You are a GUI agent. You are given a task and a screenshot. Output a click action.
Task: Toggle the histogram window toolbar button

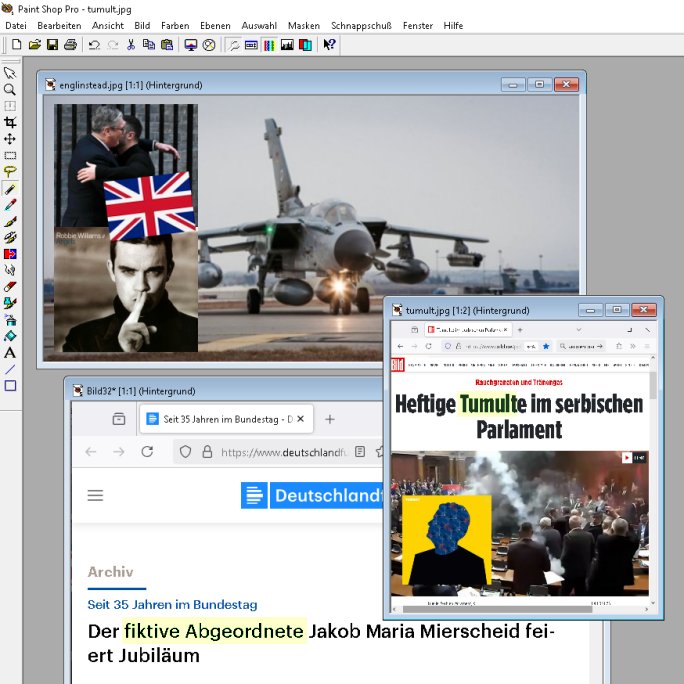click(287, 45)
